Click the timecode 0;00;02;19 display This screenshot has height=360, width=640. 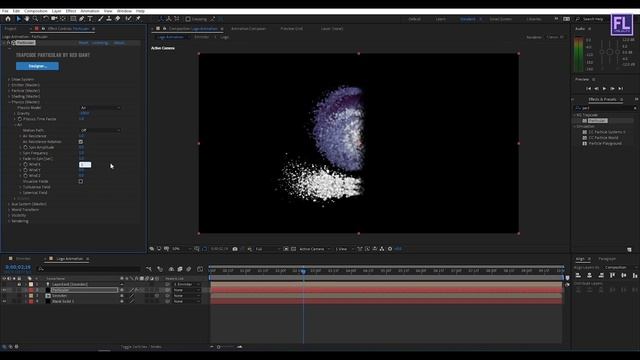pos(18,267)
